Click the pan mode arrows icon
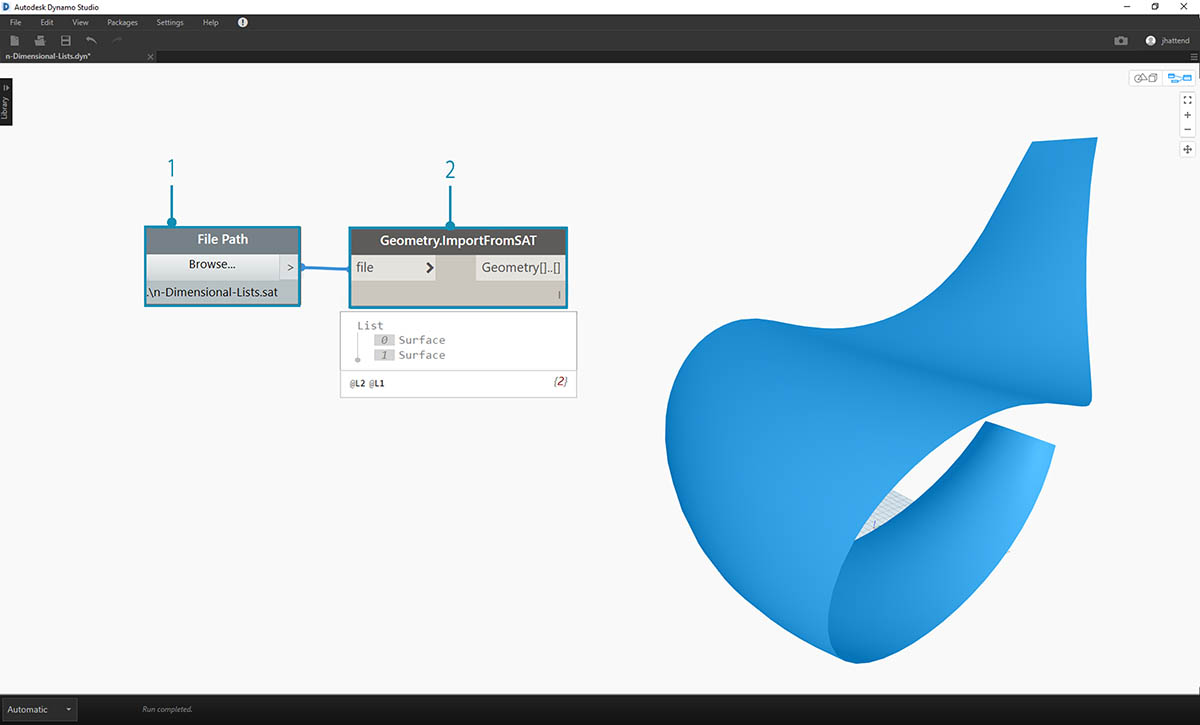Screen dimensions: 1200x725 pyautogui.click(x=1187, y=149)
